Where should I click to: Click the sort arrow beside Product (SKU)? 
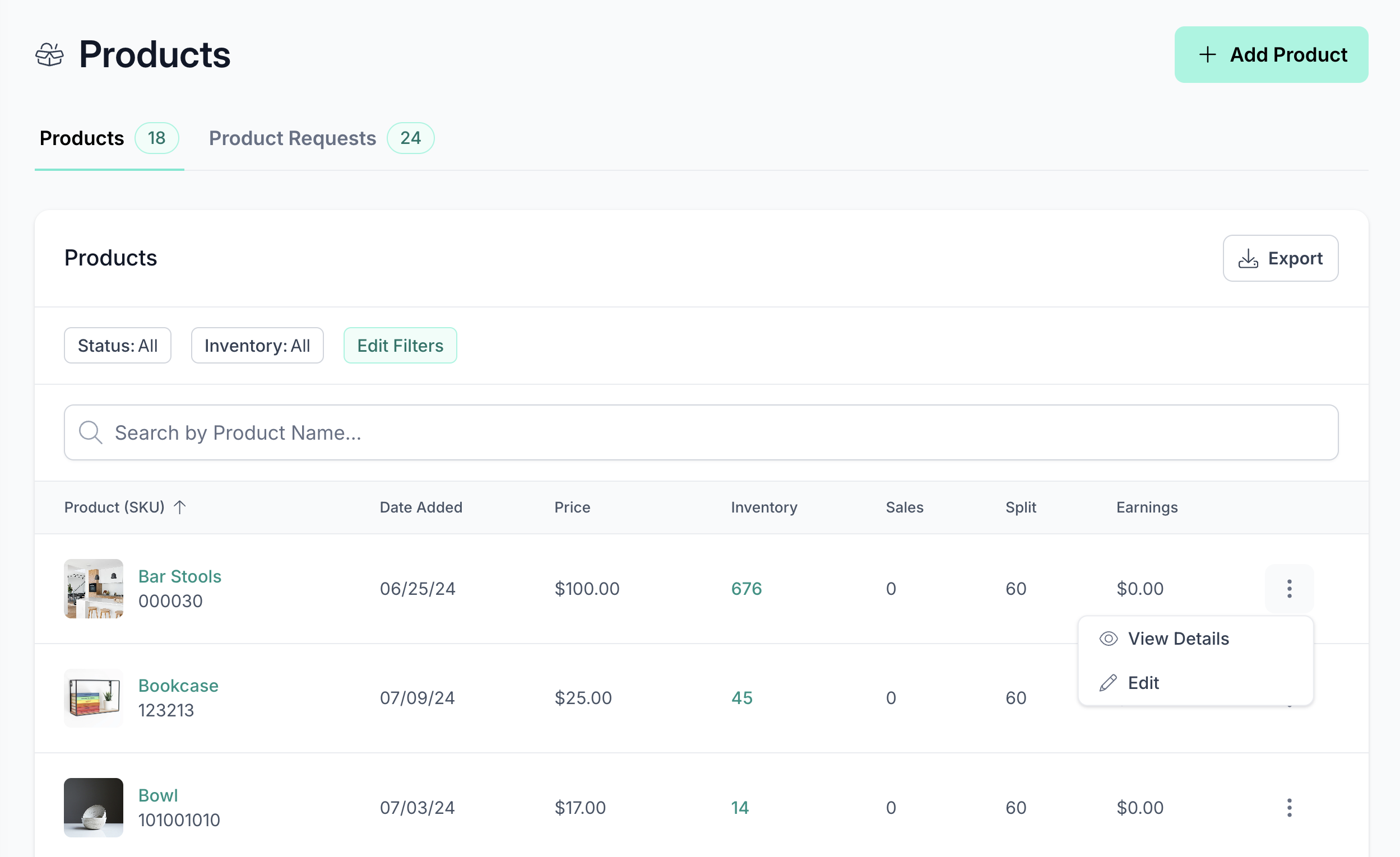tap(179, 507)
